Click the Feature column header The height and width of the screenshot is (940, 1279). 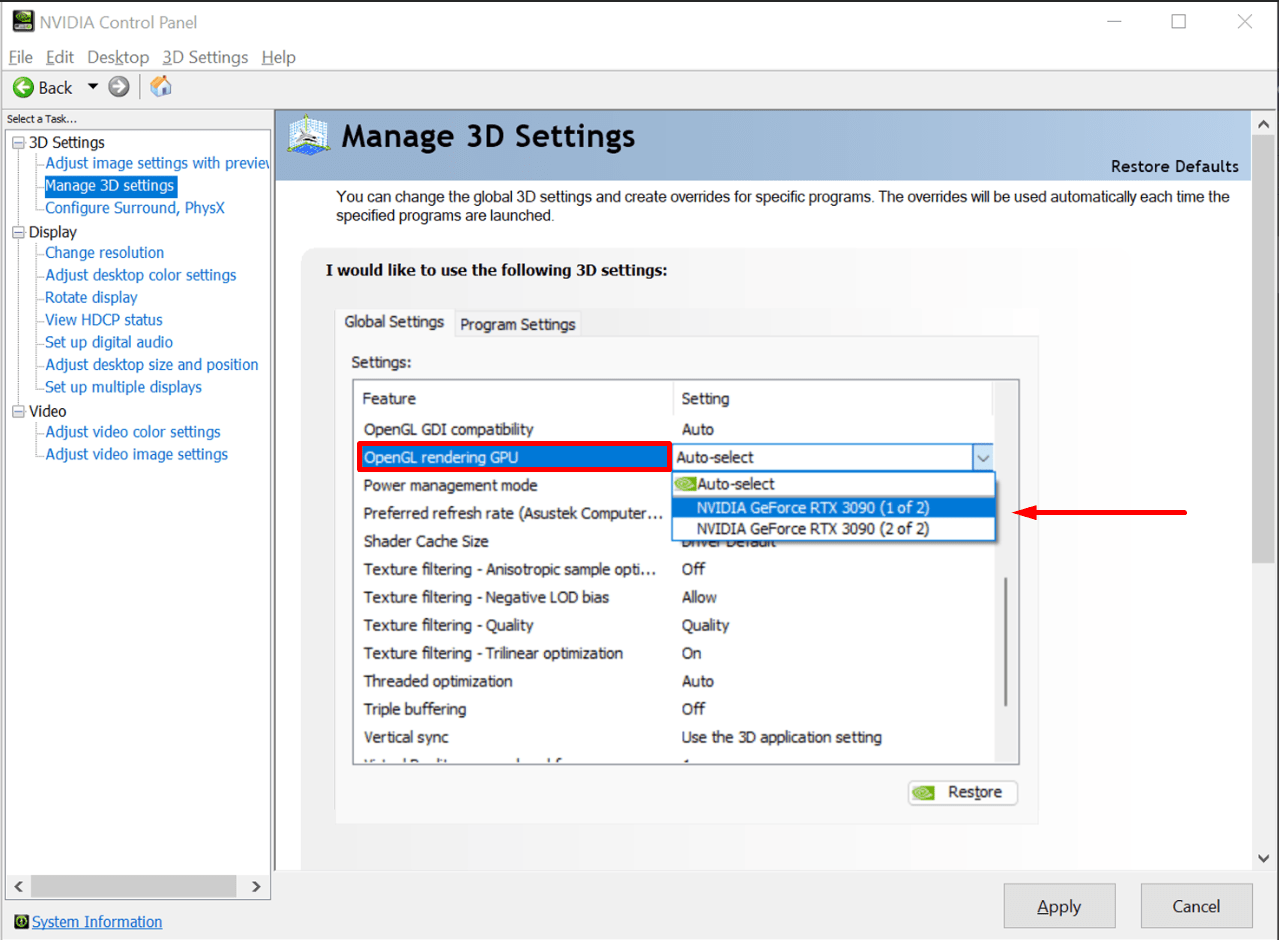[x=514, y=399]
